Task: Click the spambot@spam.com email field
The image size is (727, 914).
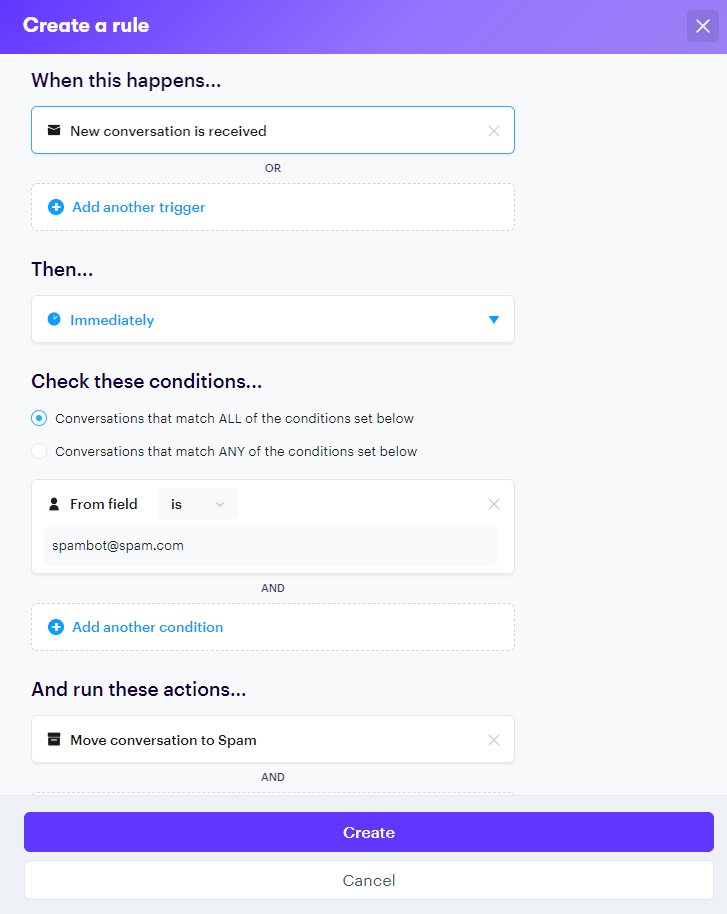Action: (x=270, y=546)
